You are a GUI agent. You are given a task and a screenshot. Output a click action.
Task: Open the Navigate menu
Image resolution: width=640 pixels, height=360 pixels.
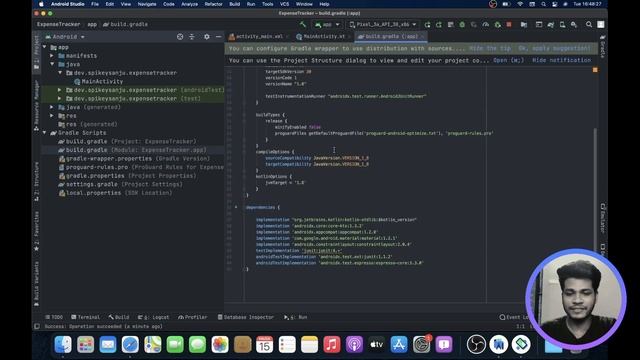point(147,4)
